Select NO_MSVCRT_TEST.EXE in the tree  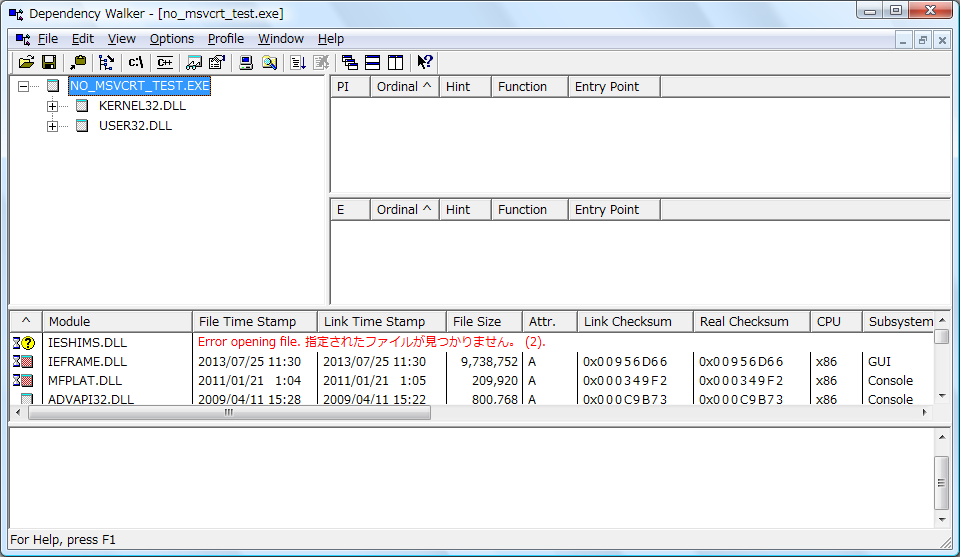pyautogui.click(x=140, y=86)
